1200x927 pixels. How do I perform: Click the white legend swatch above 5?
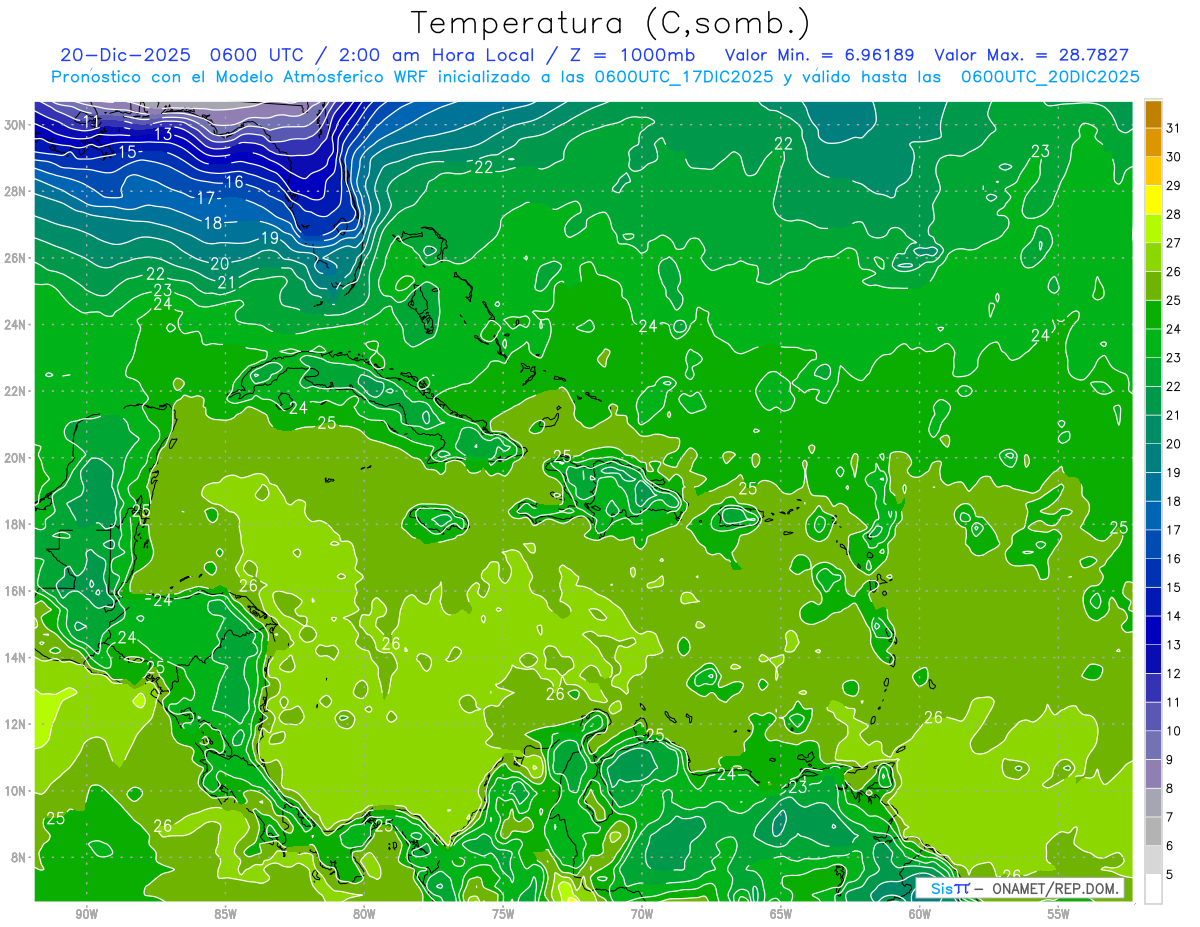point(1153,889)
